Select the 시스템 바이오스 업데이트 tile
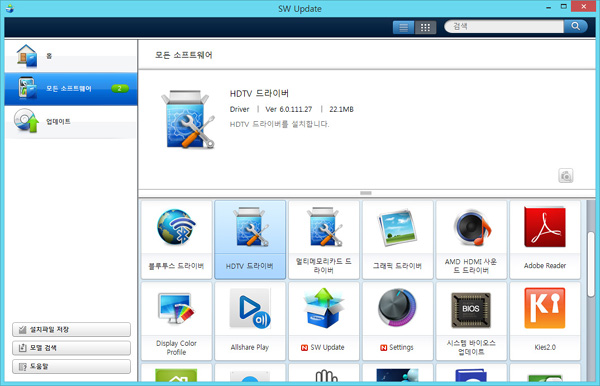The image size is (600, 386). tap(471, 321)
